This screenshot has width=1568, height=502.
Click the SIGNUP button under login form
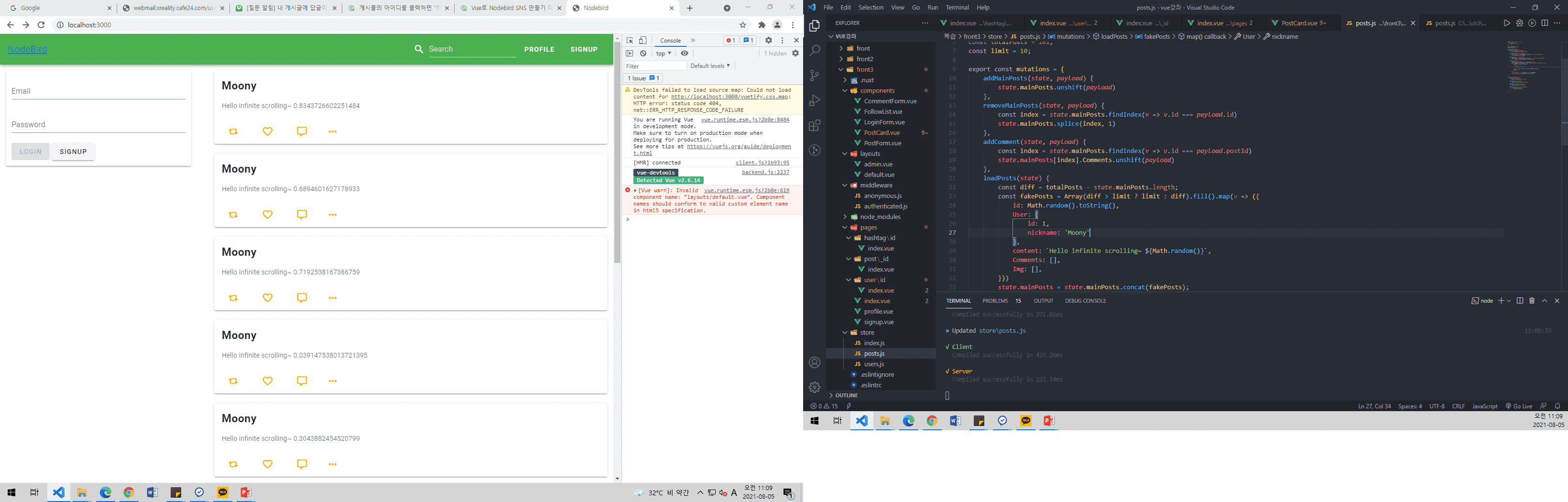point(73,152)
